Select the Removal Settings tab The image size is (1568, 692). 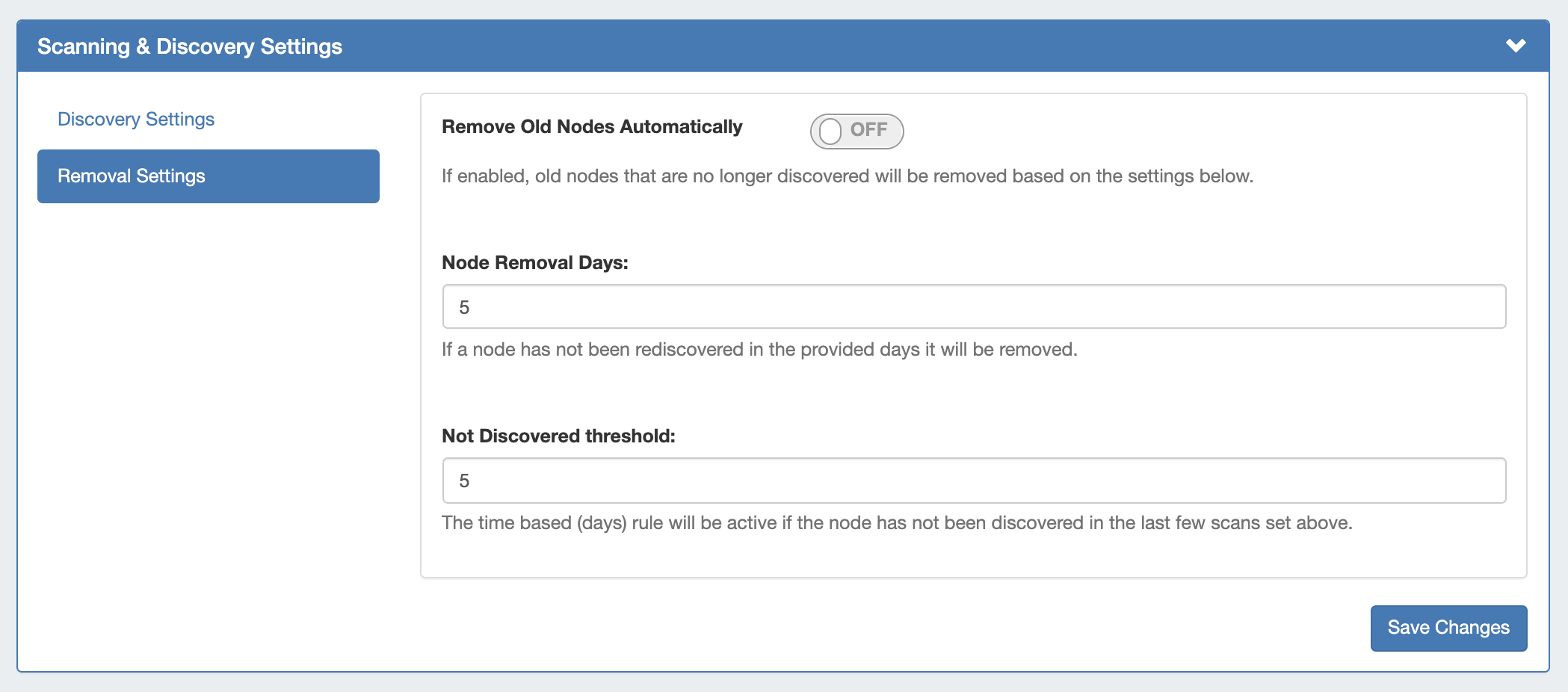[208, 176]
